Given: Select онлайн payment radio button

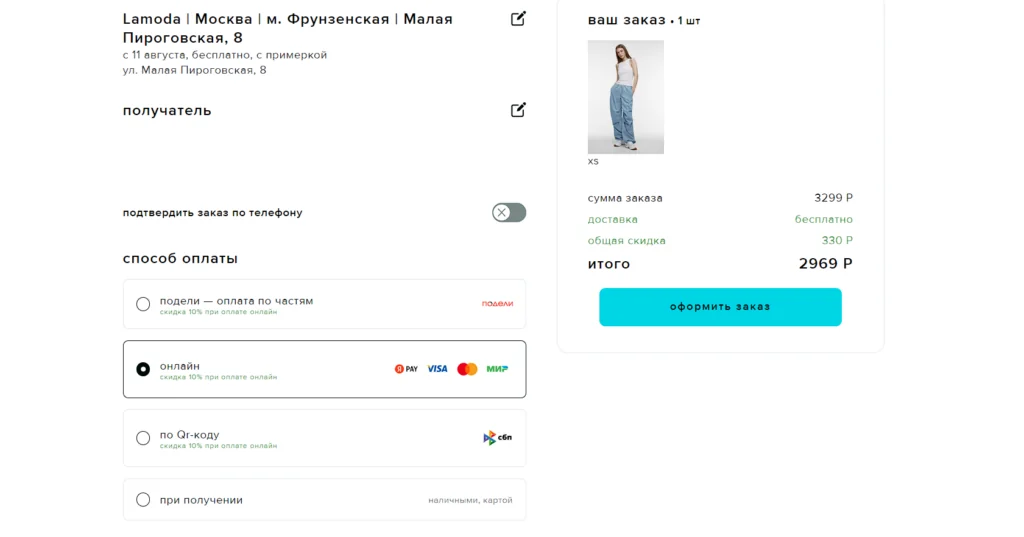Looking at the screenshot, I should [x=143, y=369].
